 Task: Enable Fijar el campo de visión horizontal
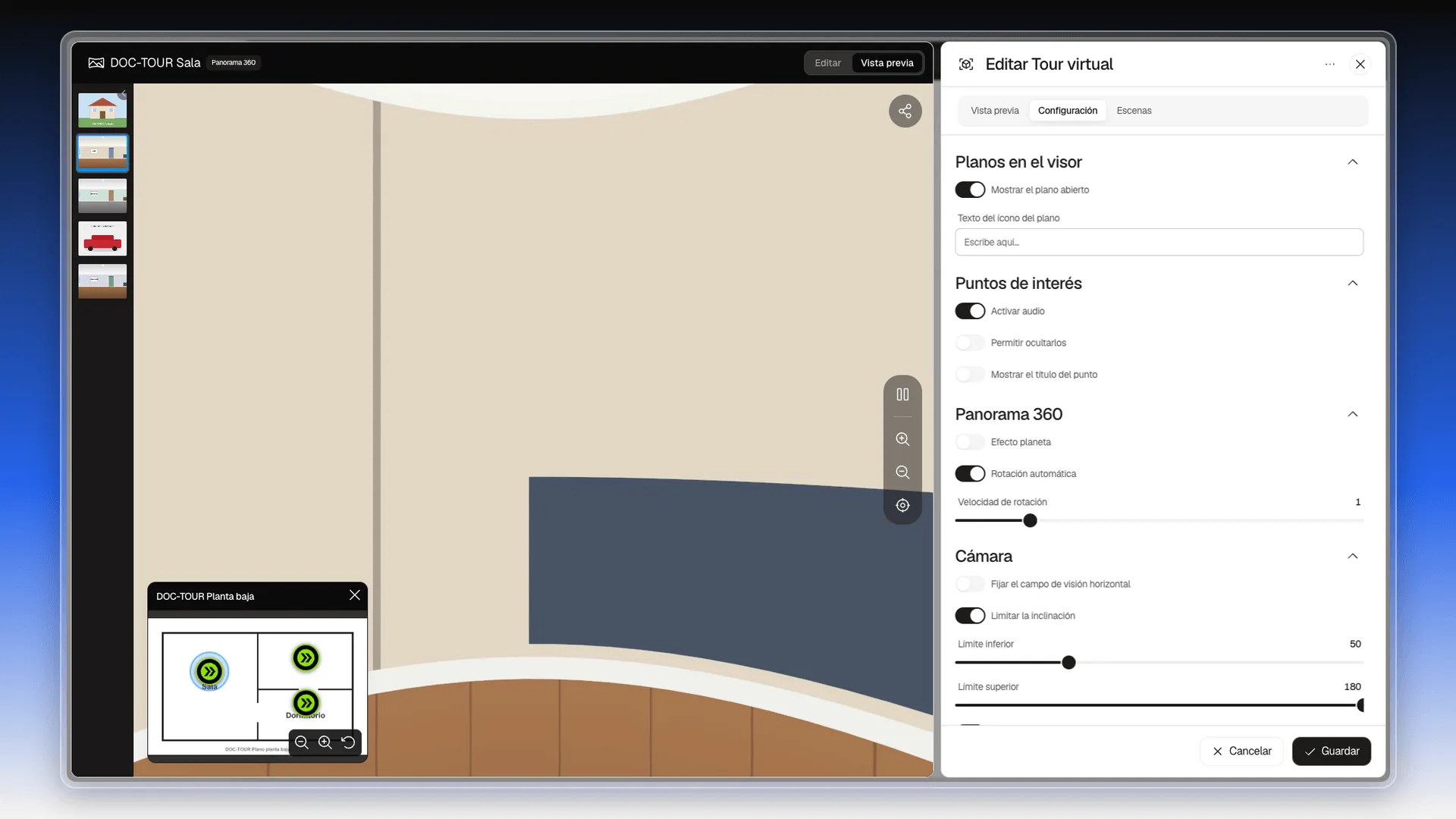click(x=970, y=584)
